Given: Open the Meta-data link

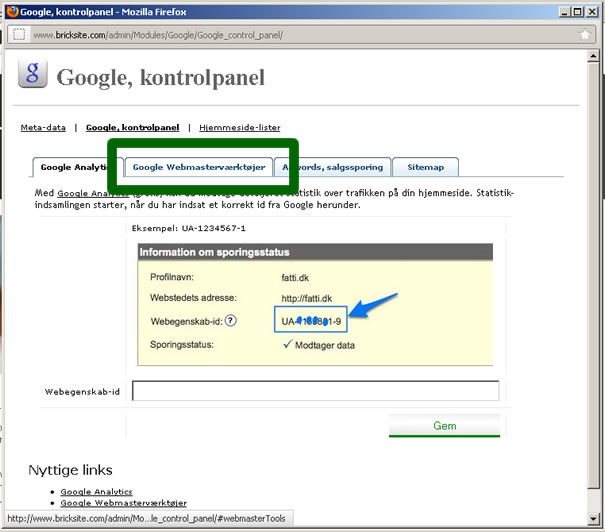Looking at the screenshot, I should click(x=43, y=128).
